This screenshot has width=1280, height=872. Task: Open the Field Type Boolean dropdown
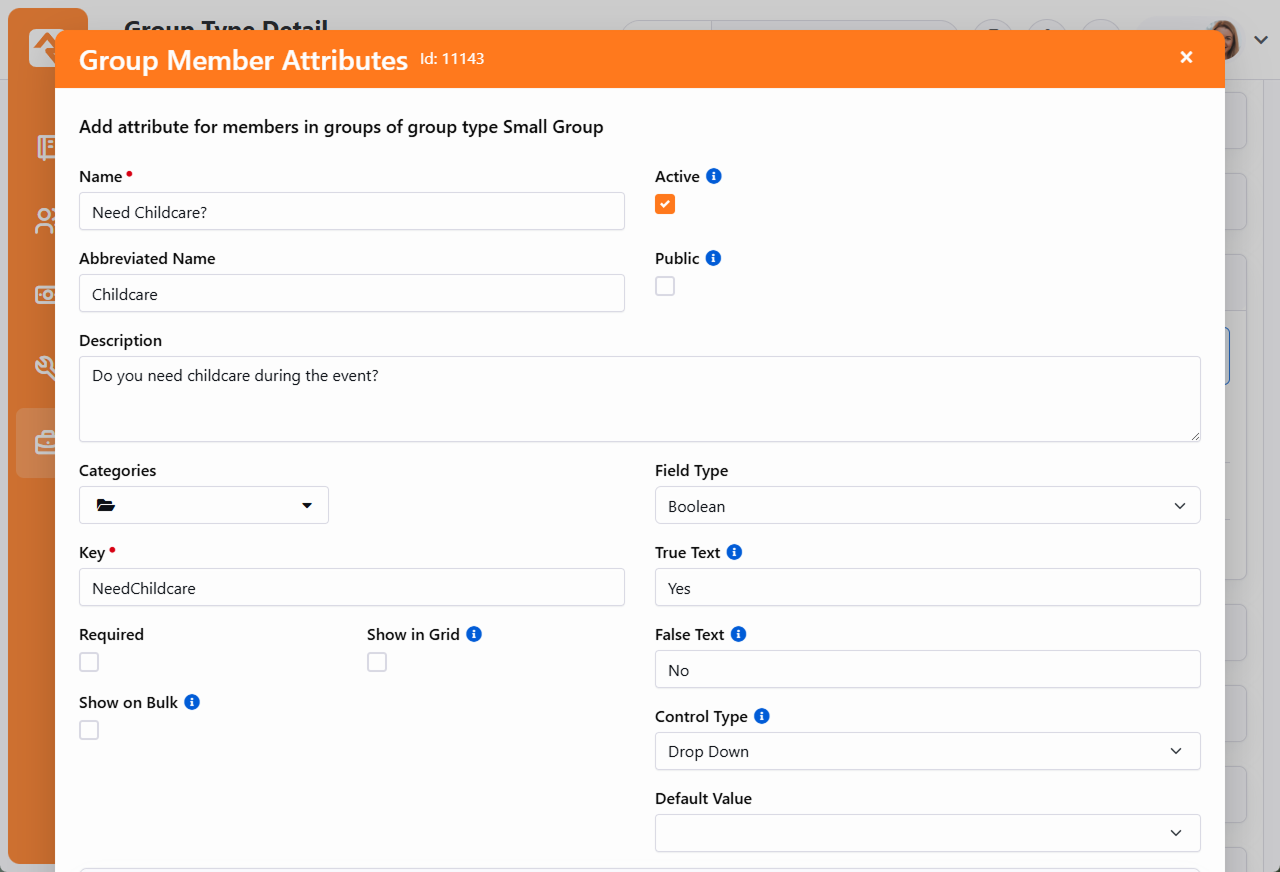(927, 506)
